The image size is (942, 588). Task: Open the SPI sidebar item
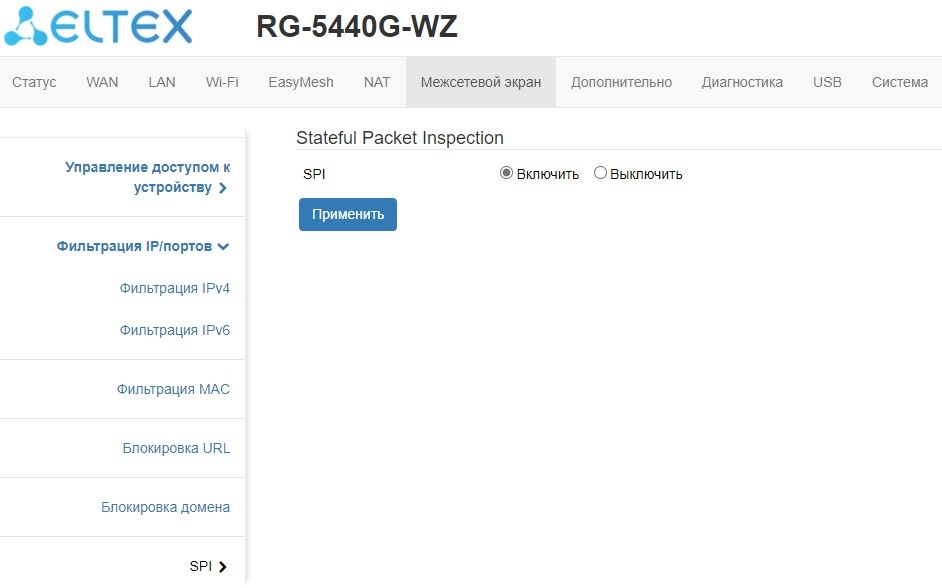208,566
